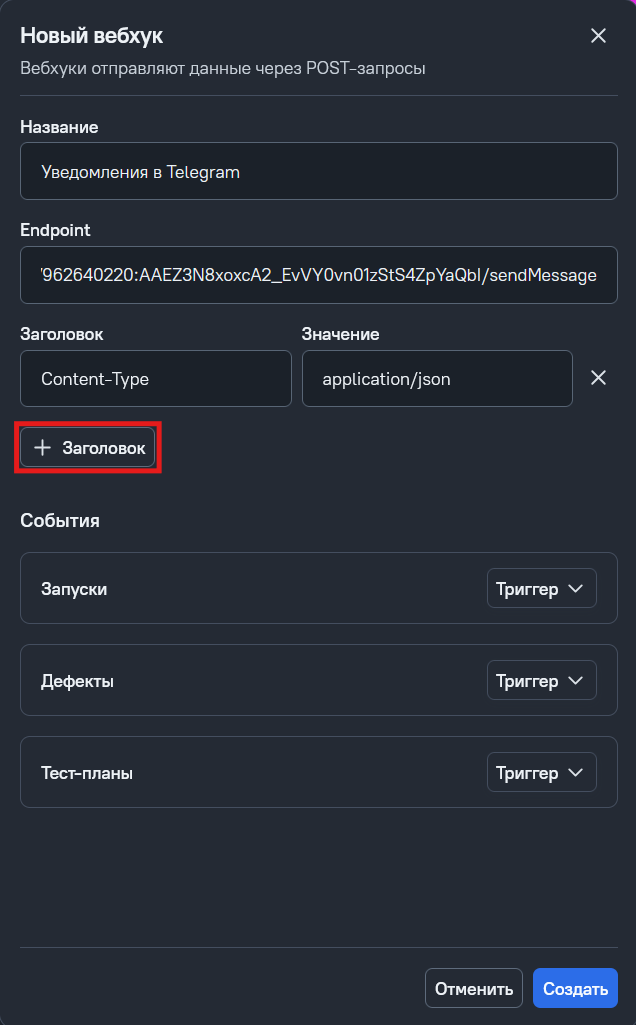Image resolution: width=636 pixels, height=1025 pixels.
Task: Open the Запуски trigger dropdown
Action: (541, 589)
